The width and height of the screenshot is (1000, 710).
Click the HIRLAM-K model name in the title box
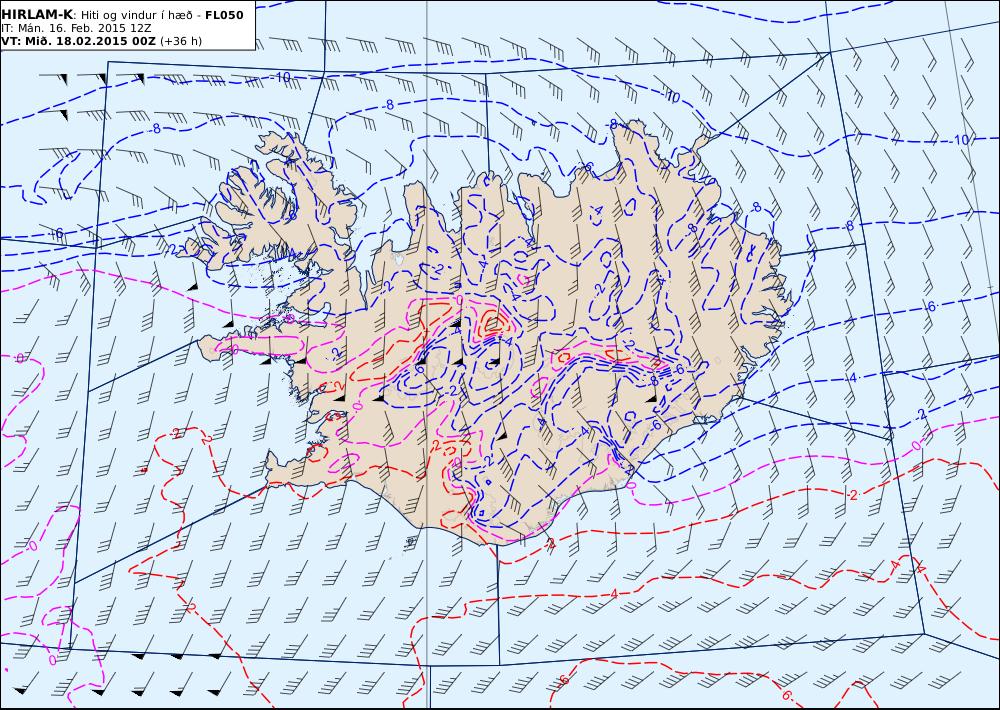[x=37, y=15]
